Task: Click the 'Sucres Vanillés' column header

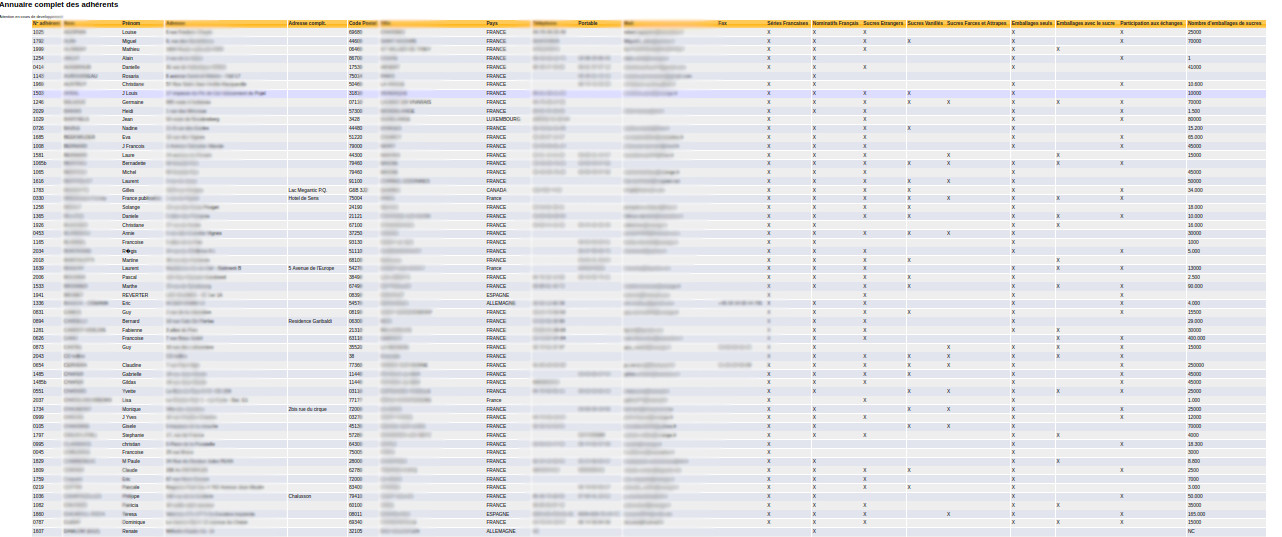Action: [x=925, y=23]
